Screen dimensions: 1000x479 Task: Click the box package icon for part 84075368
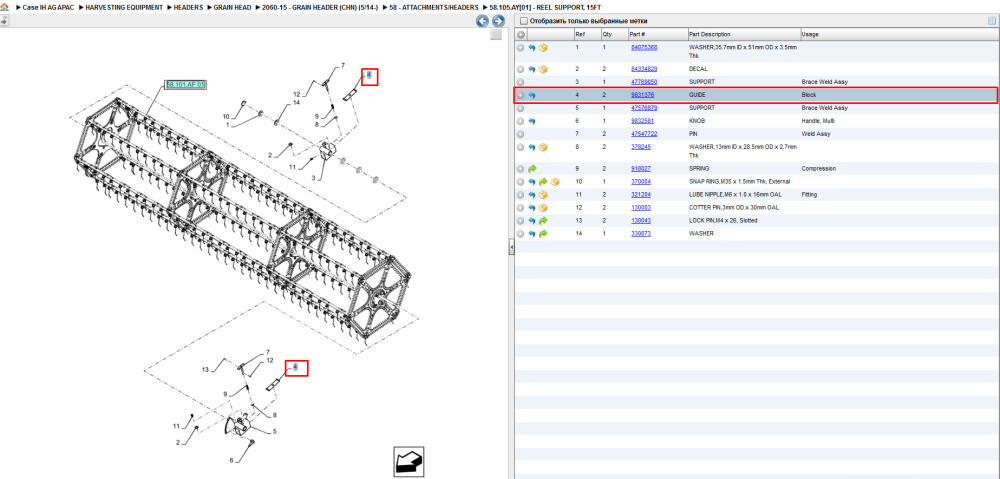click(543, 48)
